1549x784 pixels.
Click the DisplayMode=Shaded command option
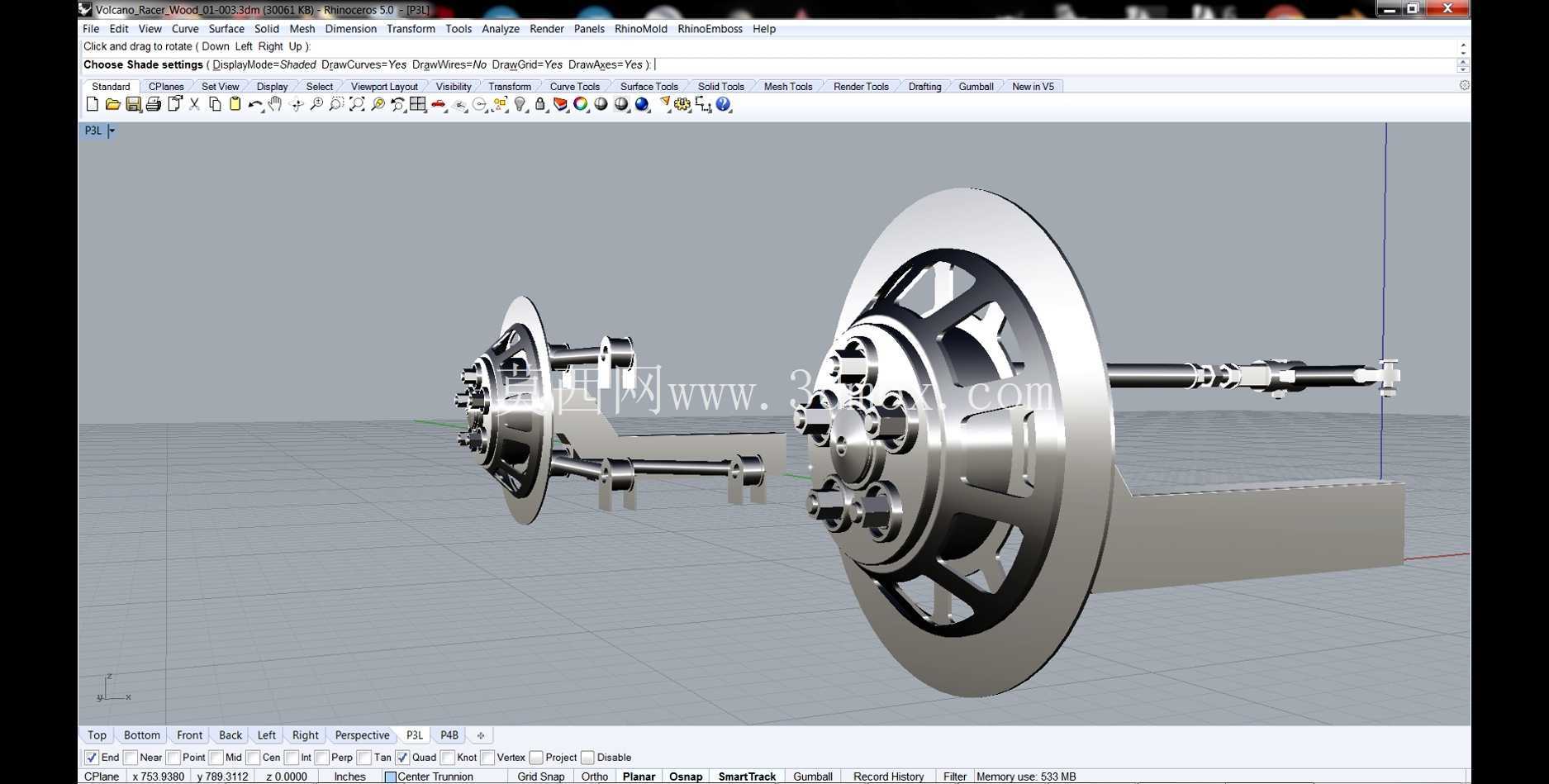[x=264, y=64]
